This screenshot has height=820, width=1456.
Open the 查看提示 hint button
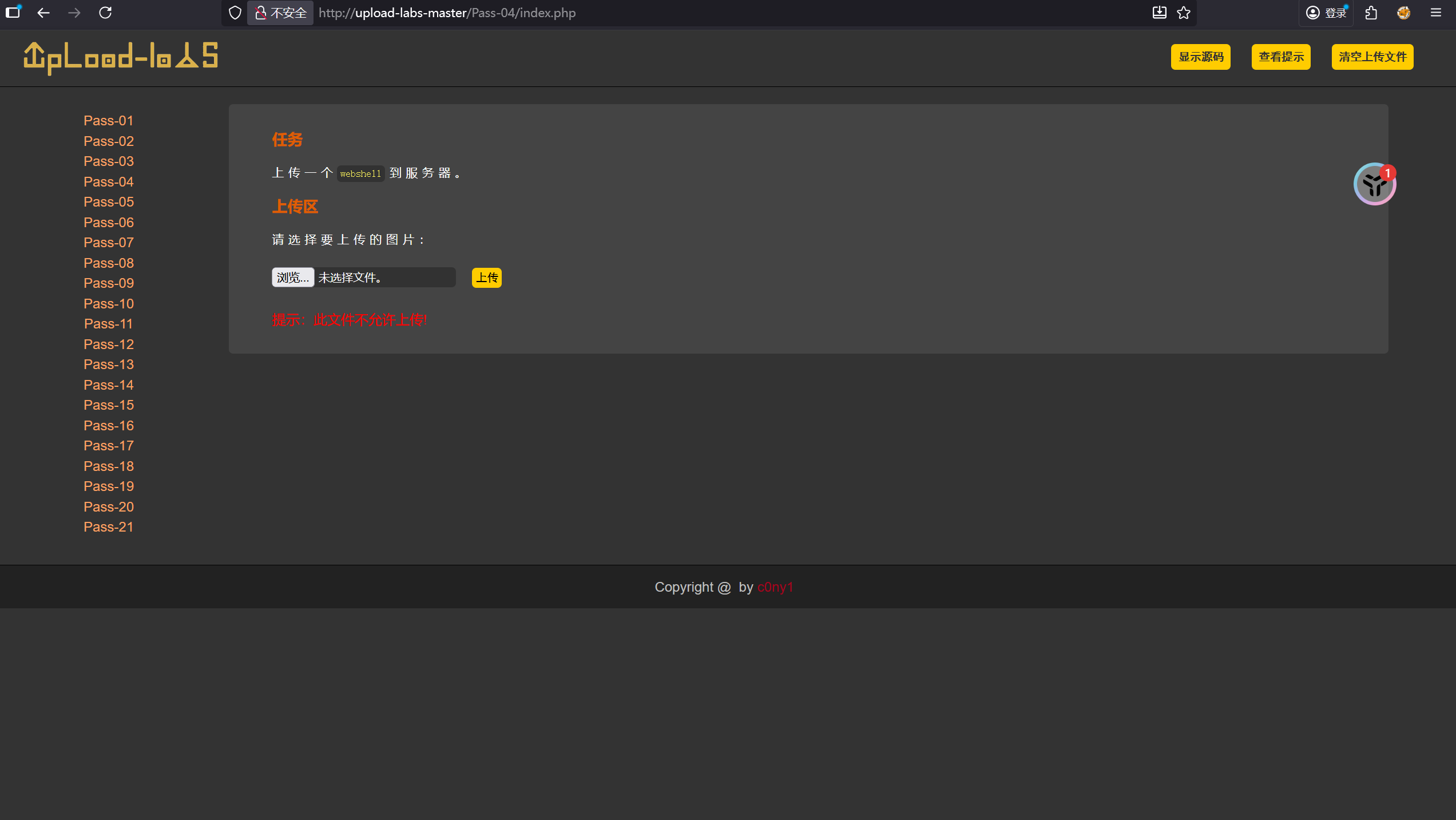[x=1281, y=57]
